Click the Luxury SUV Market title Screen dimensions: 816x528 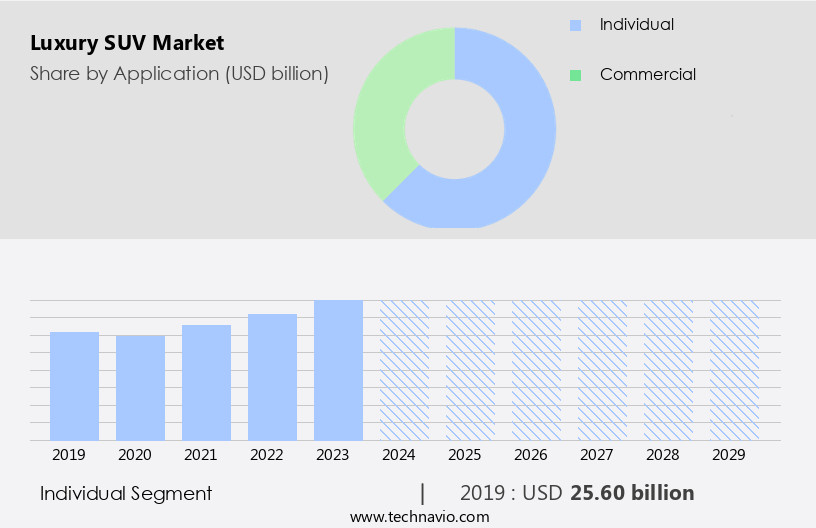[x=127, y=43]
